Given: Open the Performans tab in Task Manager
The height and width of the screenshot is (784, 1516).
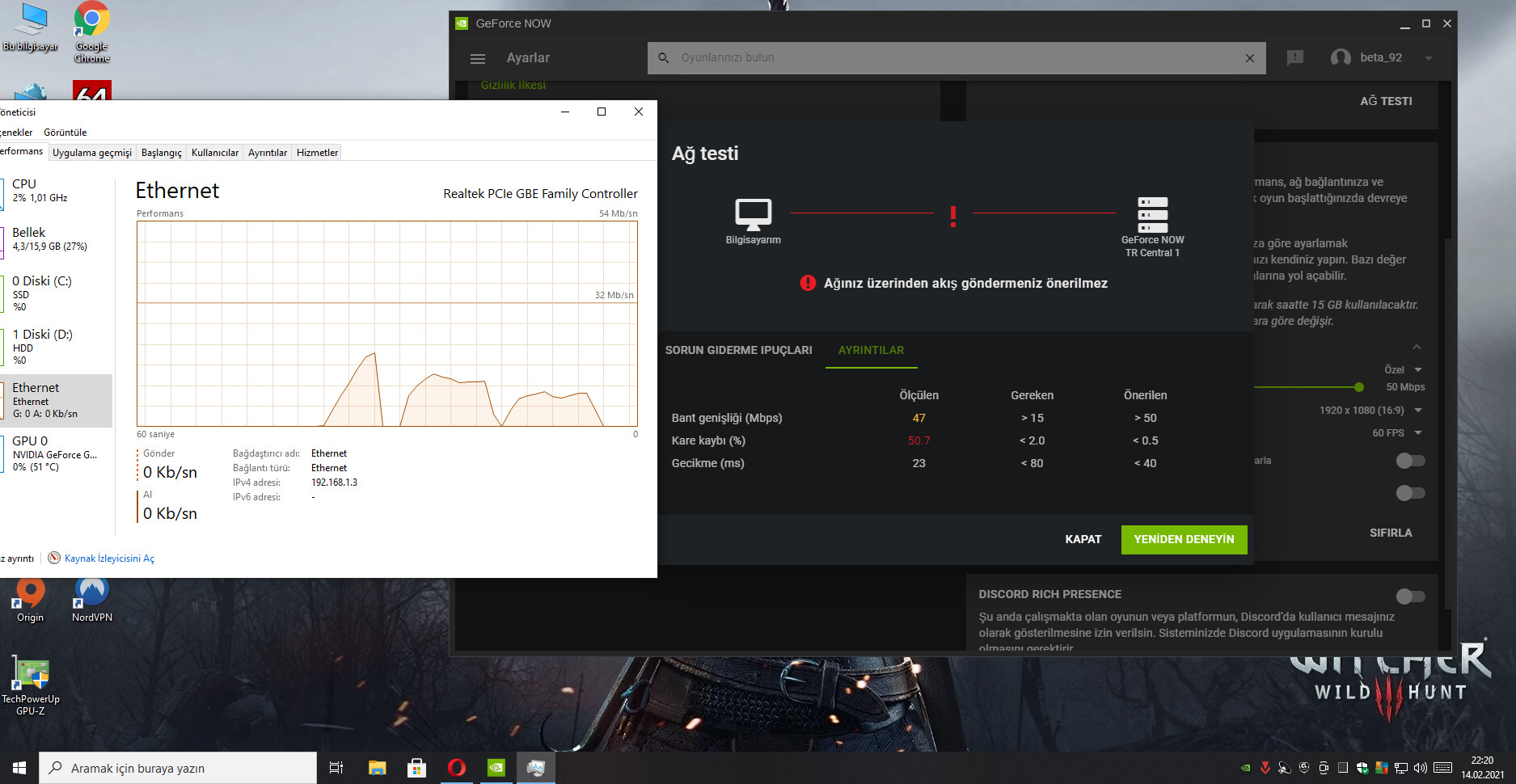Looking at the screenshot, I should point(22,151).
